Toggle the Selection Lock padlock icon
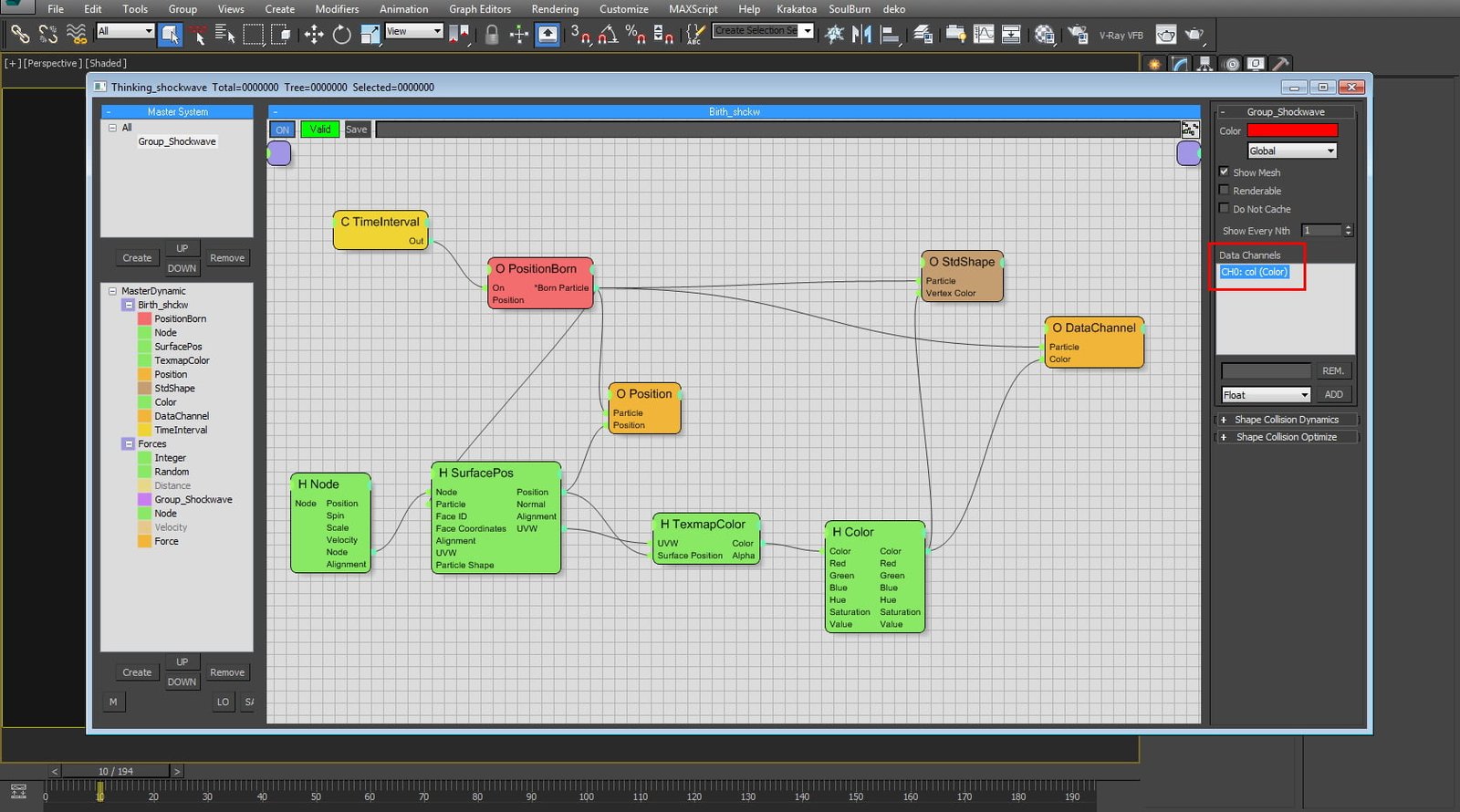The image size is (1460, 812). click(x=492, y=35)
